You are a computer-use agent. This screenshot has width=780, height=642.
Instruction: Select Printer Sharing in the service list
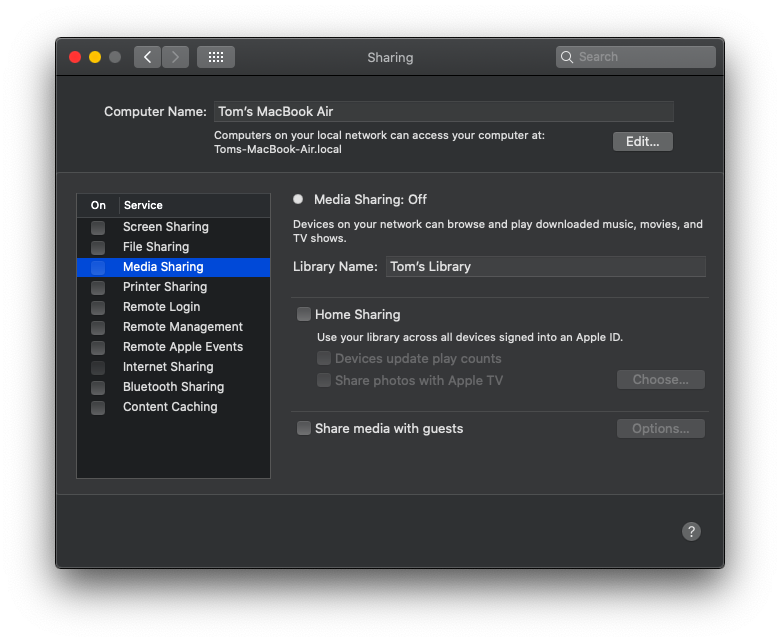tap(174, 287)
